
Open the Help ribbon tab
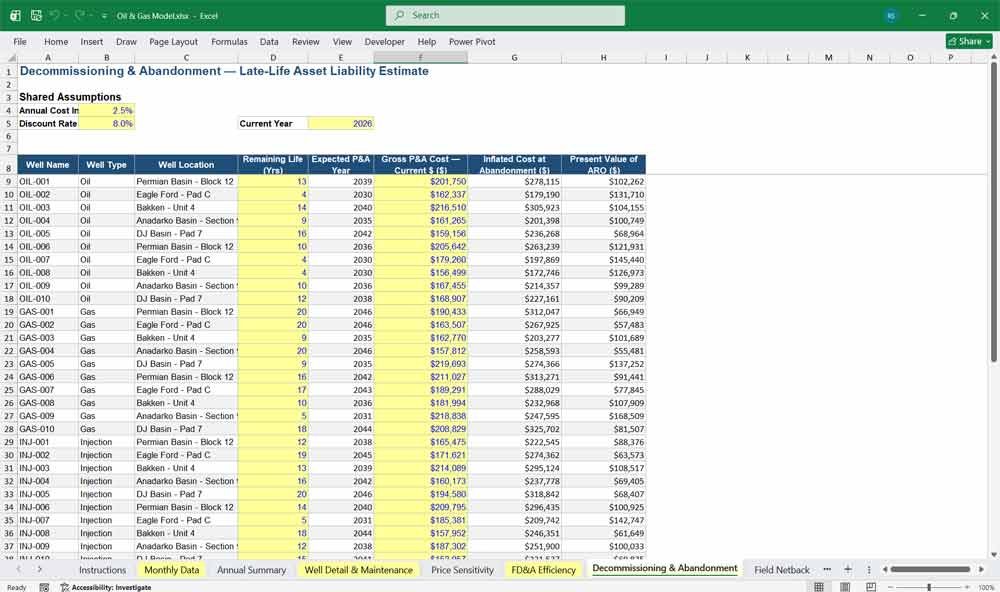[427, 41]
